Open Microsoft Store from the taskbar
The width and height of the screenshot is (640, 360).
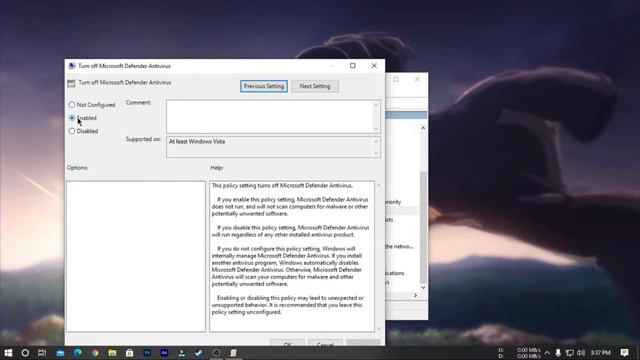point(129,353)
